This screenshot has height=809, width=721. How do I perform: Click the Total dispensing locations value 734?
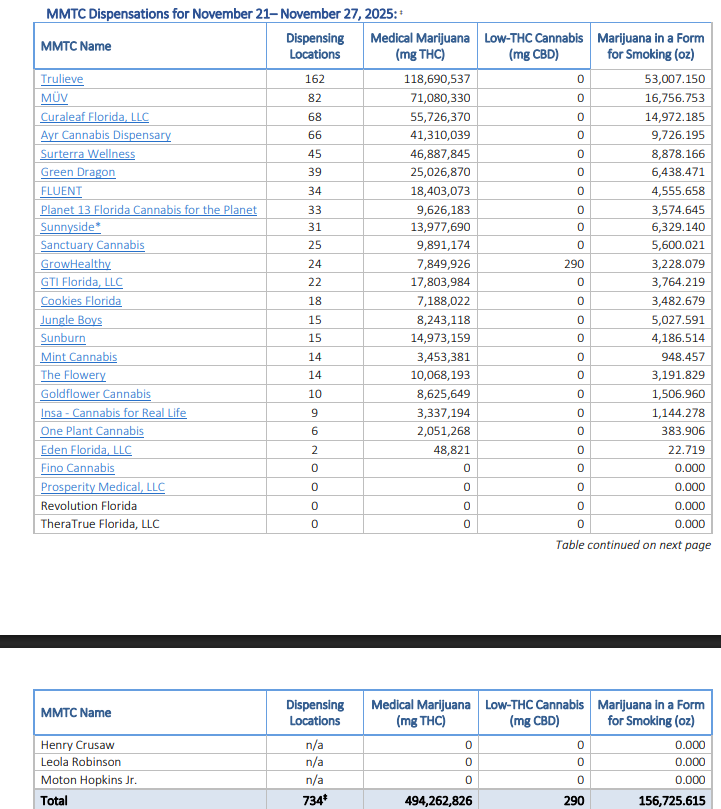tap(313, 800)
